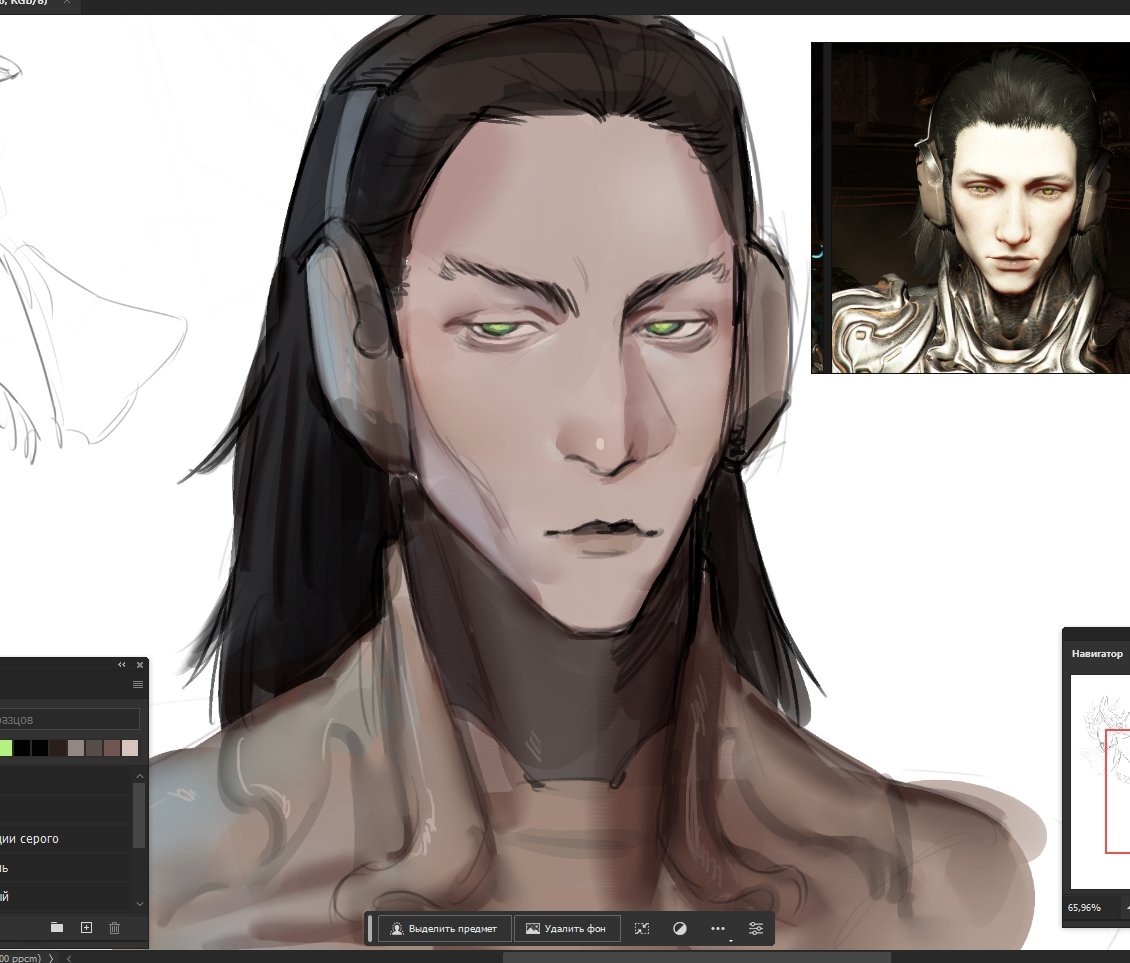
Task: Click the navigator preview thumbnail
Action: 1100,782
